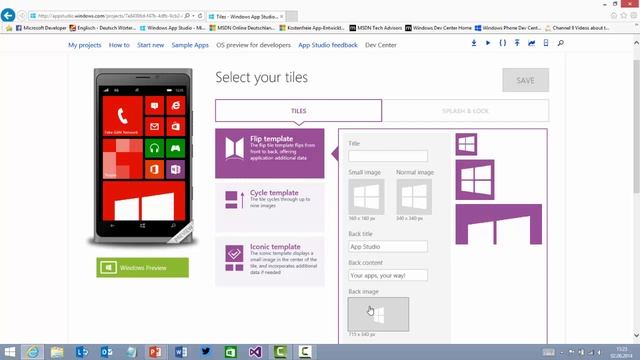Open Lync from the taskbar
This screenshot has height=360, width=640.
(x=82, y=352)
